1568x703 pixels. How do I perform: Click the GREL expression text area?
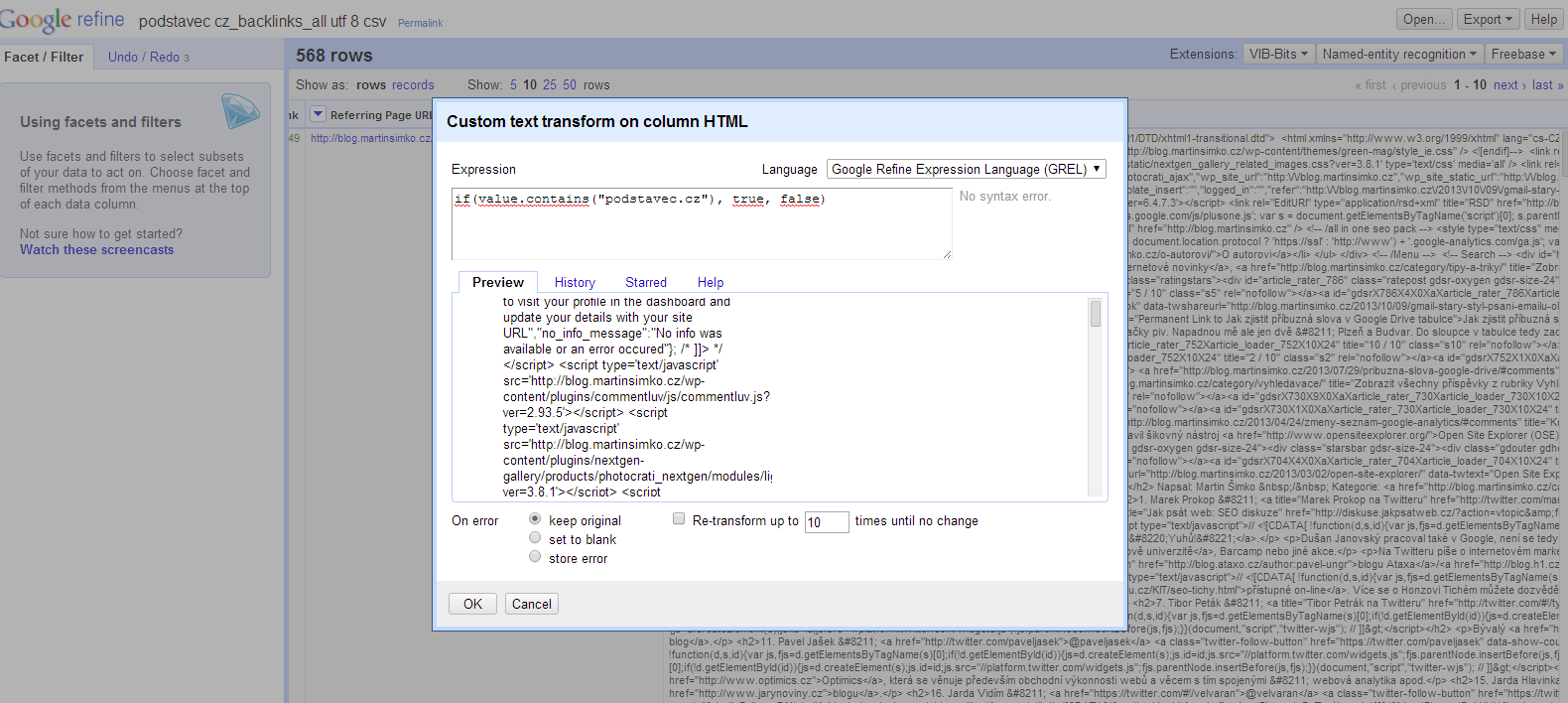pos(702,223)
